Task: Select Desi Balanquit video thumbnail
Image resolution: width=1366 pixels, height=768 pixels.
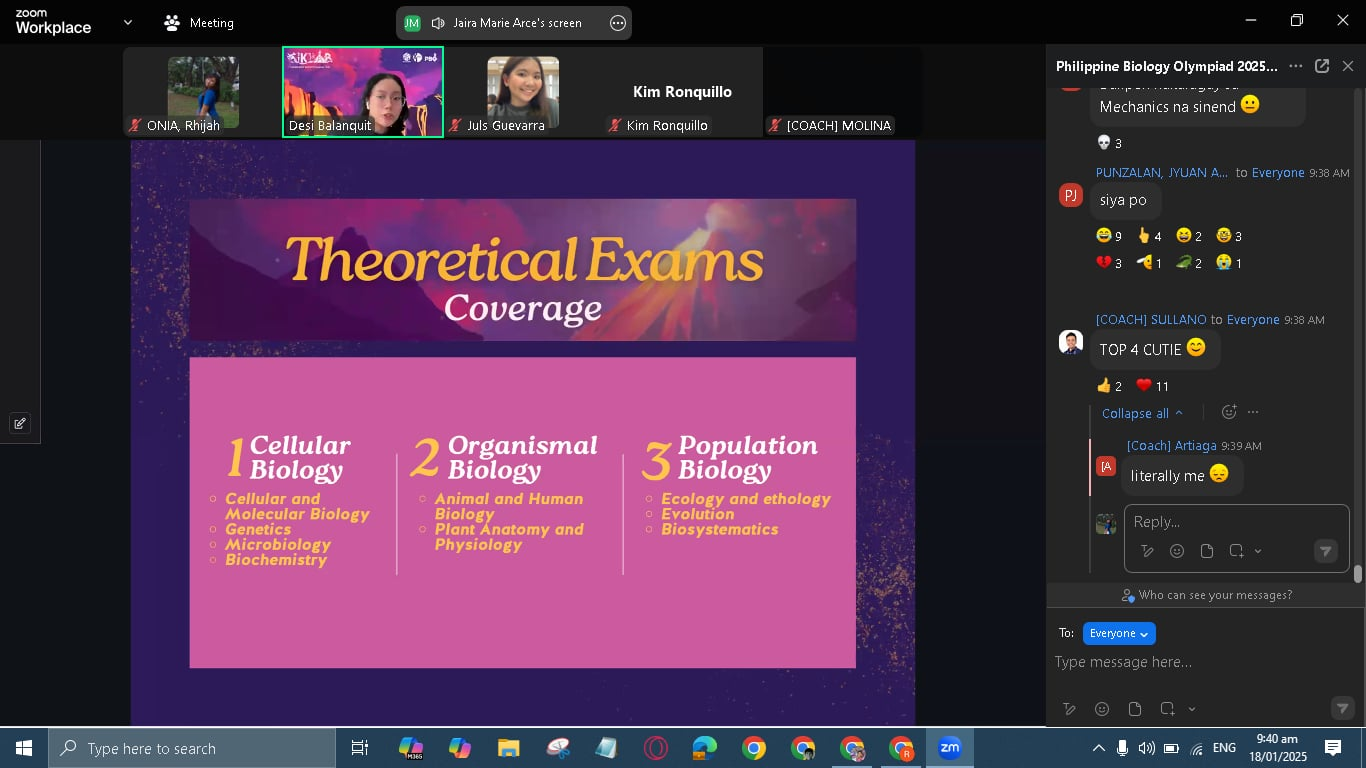Action: (x=363, y=91)
